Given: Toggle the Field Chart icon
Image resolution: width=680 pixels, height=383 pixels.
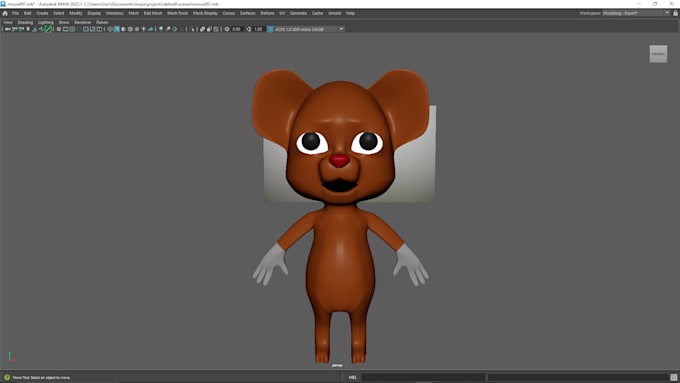Looking at the screenshot, I should (x=86, y=29).
